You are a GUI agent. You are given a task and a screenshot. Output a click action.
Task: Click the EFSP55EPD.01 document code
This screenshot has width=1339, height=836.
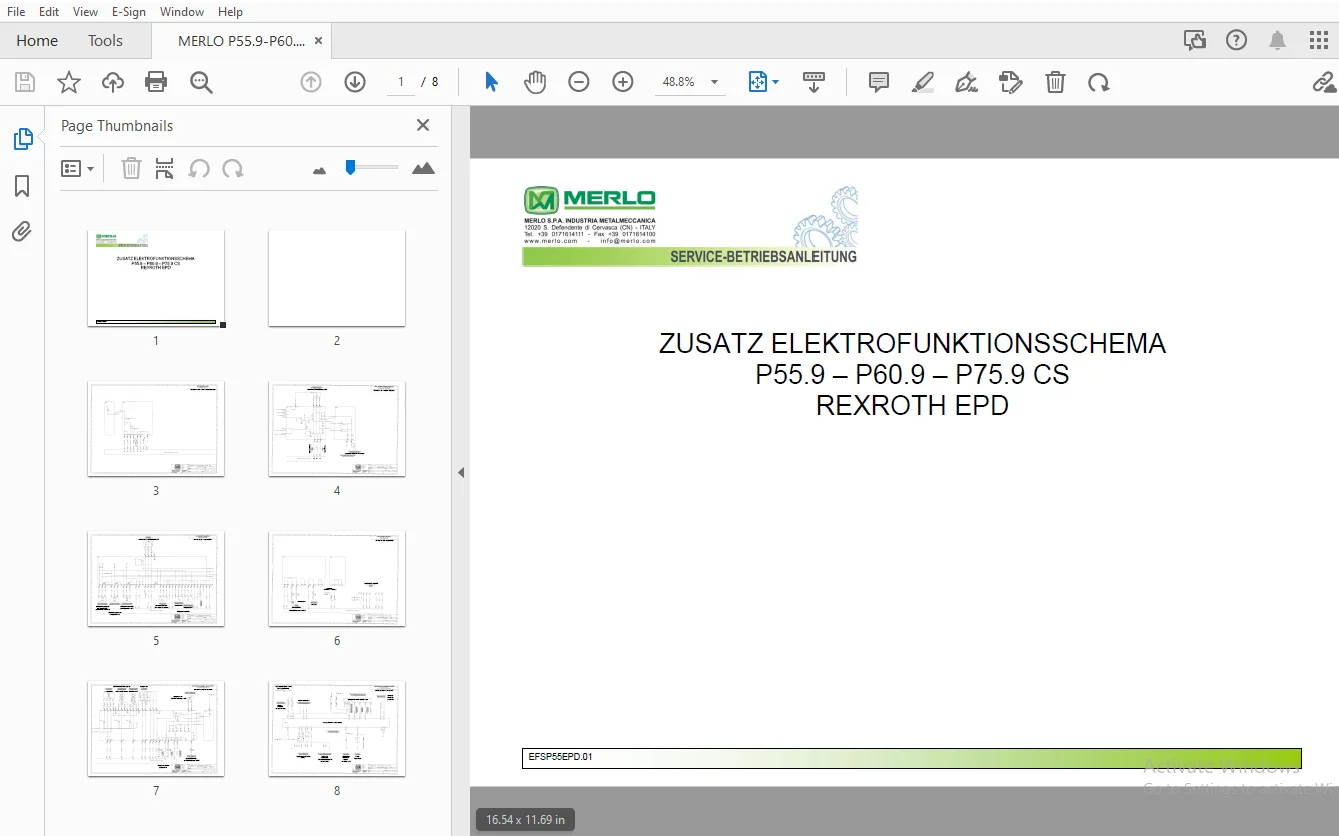(560, 757)
